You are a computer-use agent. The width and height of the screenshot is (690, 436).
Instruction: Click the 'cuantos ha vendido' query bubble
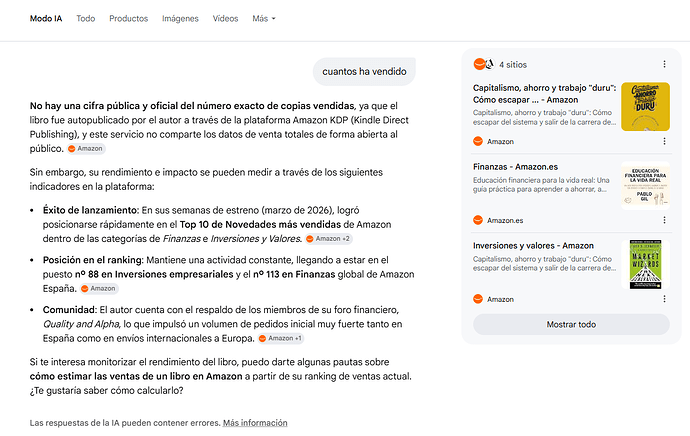(364, 71)
